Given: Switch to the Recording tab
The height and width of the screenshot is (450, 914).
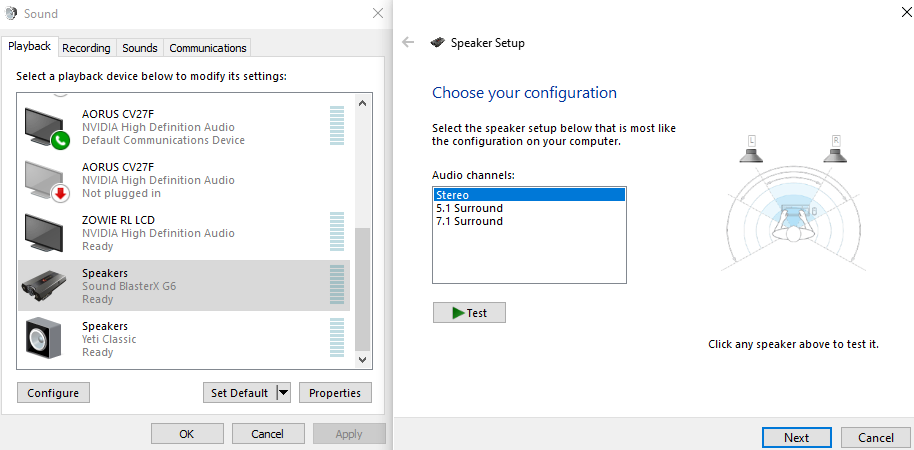Looking at the screenshot, I should [86, 48].
